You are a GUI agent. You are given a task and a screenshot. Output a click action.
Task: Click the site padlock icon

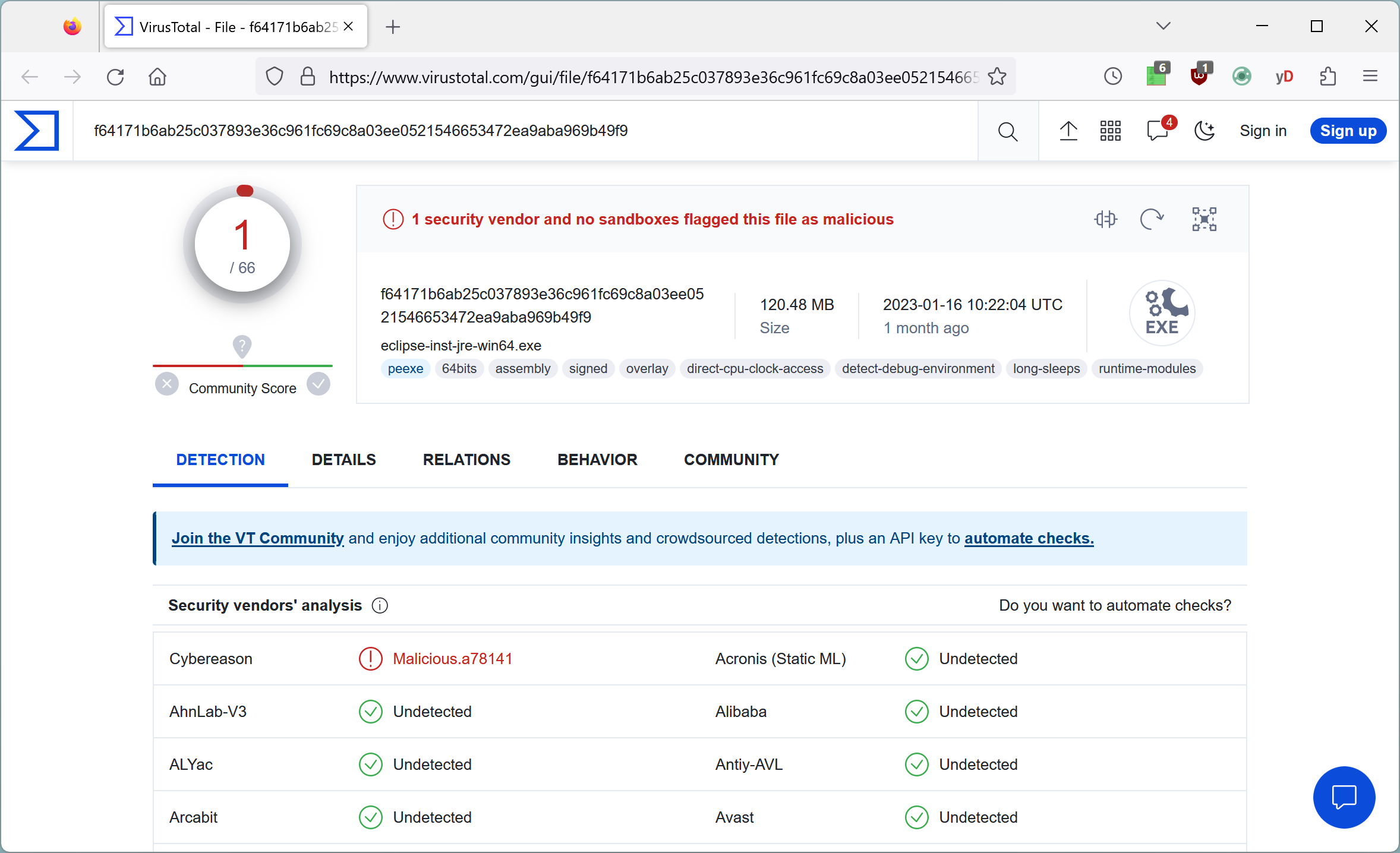point(307,77)
